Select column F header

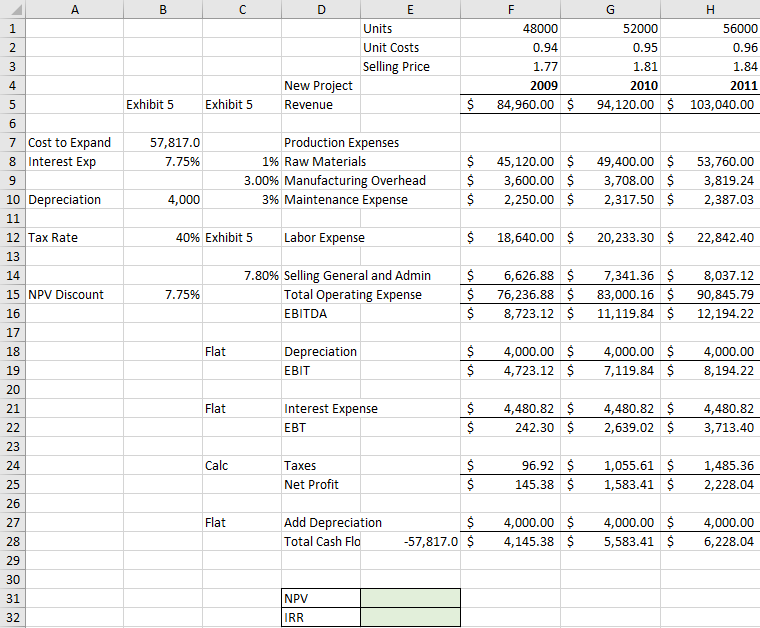510,9
